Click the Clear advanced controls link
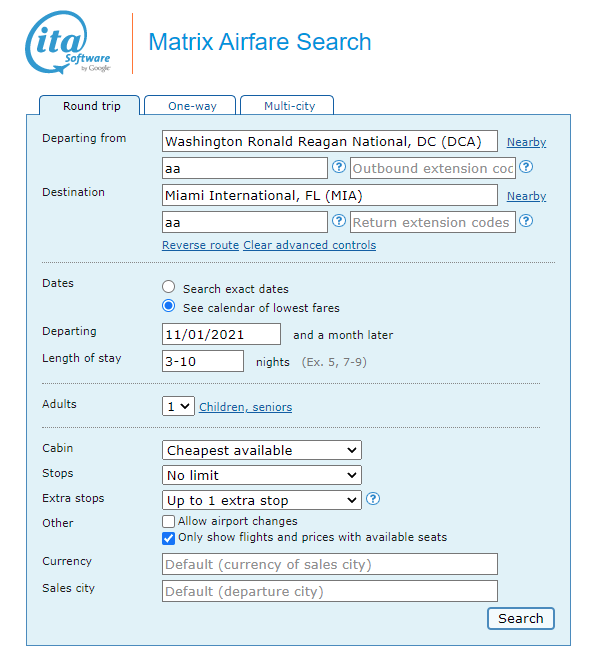The image size is (600, 664). [x=309, y=245]
